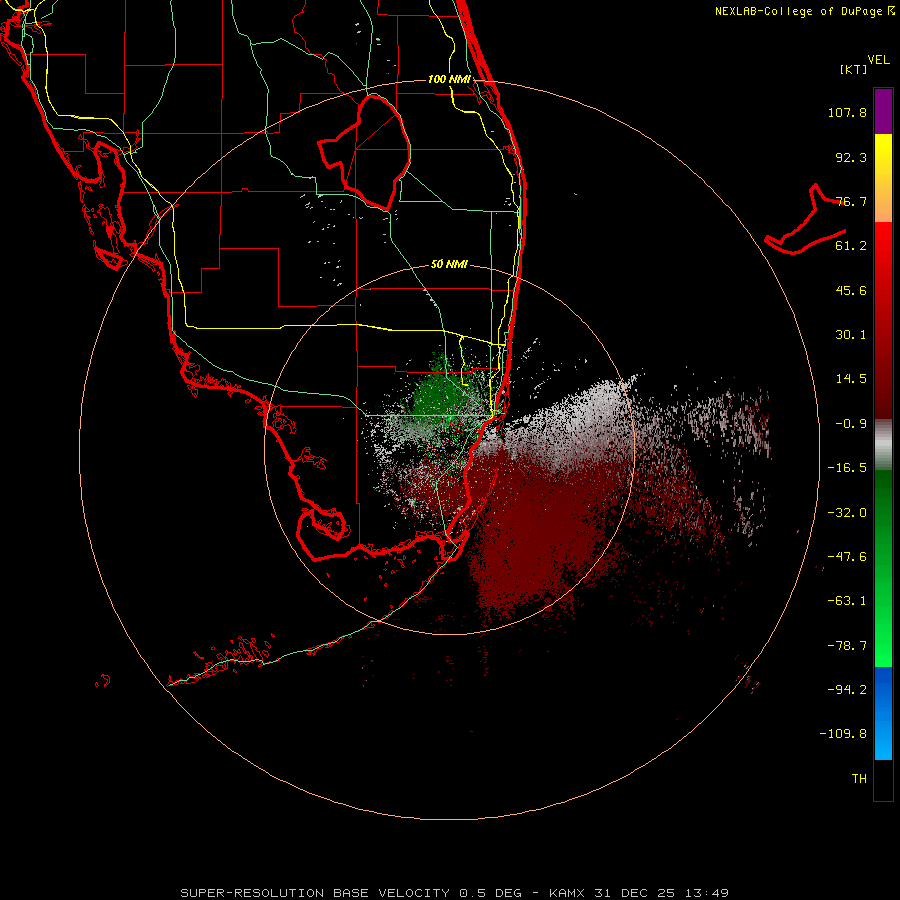Screen dimensions: 900x900
Task: Click the blue segment of velocity color bar
Action: point(883,713)
